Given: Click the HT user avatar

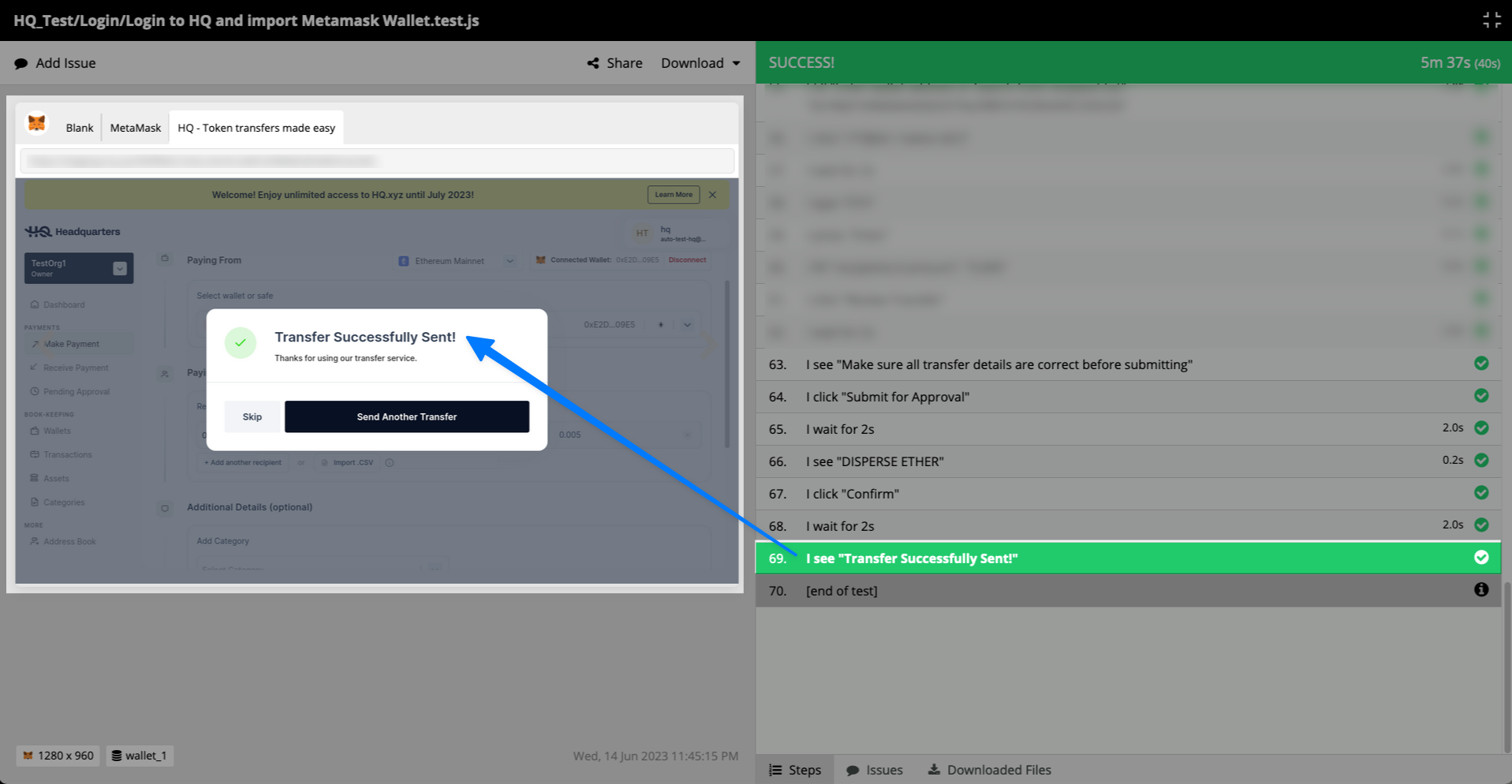Looking at the screenshot, I should [x=642, y=233].
